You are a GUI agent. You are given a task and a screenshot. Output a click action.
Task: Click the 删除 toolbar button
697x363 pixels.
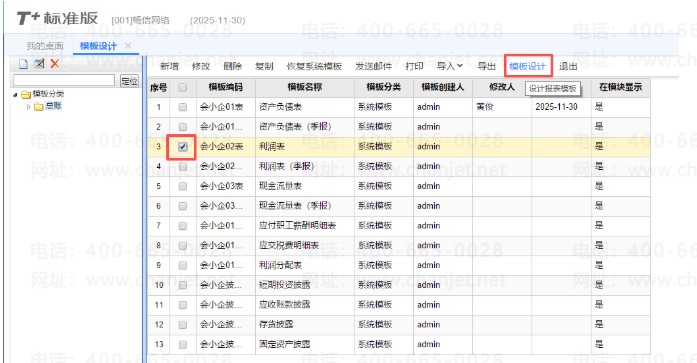coord(232,66)
